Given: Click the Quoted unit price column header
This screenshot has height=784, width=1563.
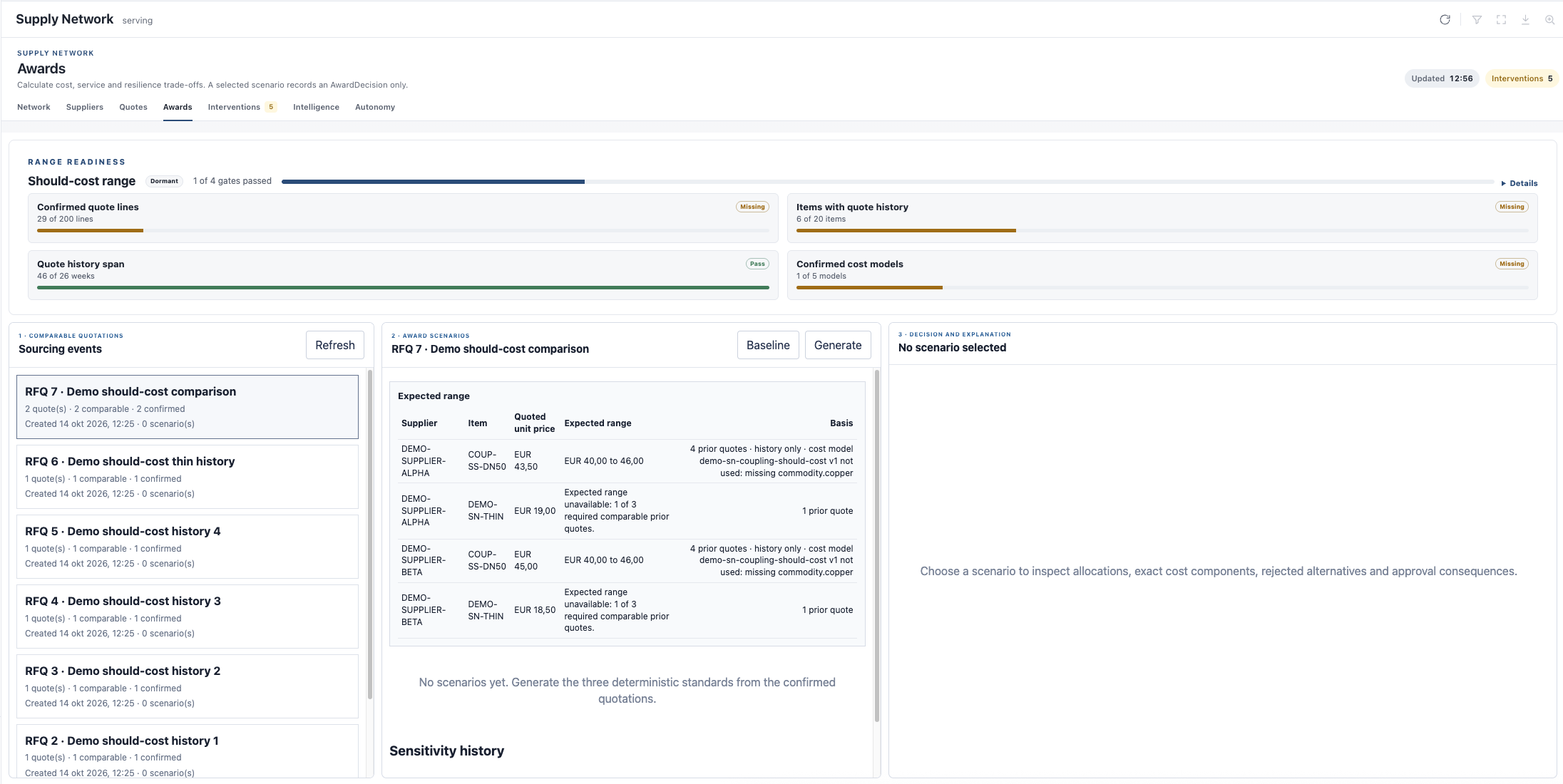Looking at the screenshot, I should pyautogui.click(x=534, y=423).
